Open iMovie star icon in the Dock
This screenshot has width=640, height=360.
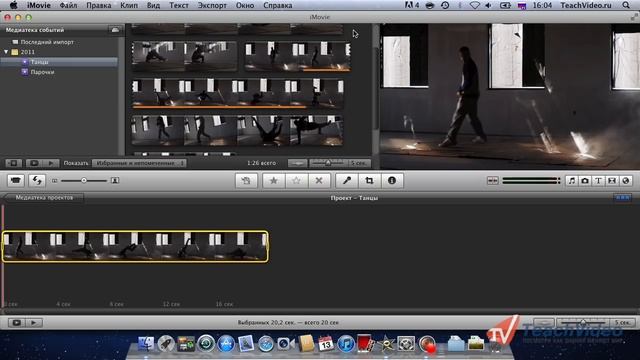click(386, 344)
